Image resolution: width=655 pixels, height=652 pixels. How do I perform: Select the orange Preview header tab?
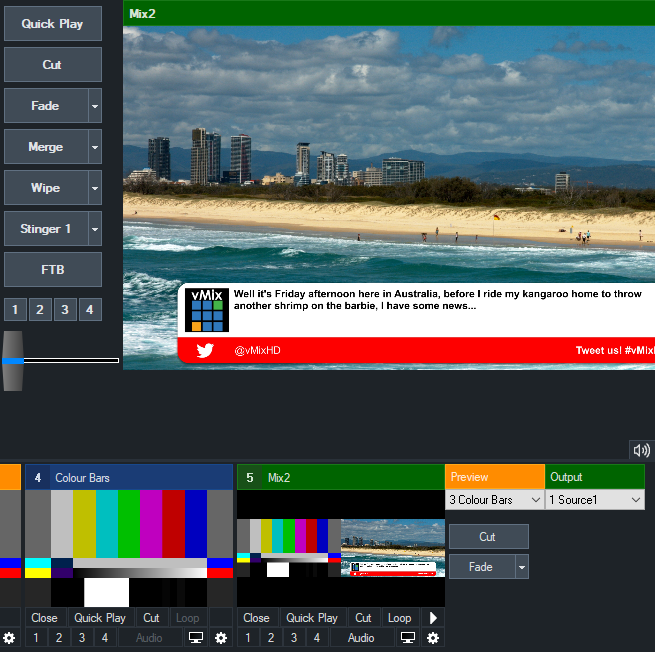click(495, 477)
